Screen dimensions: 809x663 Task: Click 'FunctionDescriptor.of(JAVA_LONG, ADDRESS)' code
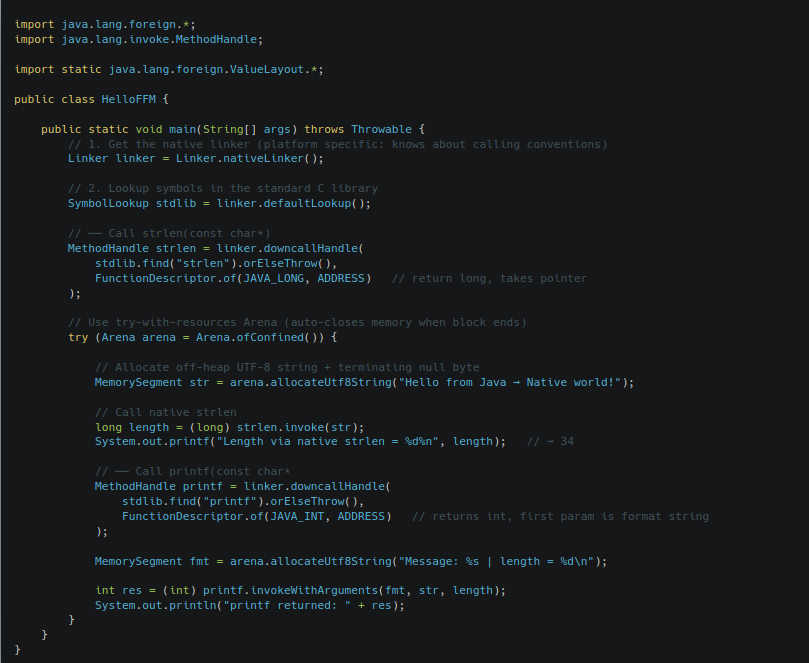tap(233, 279)
